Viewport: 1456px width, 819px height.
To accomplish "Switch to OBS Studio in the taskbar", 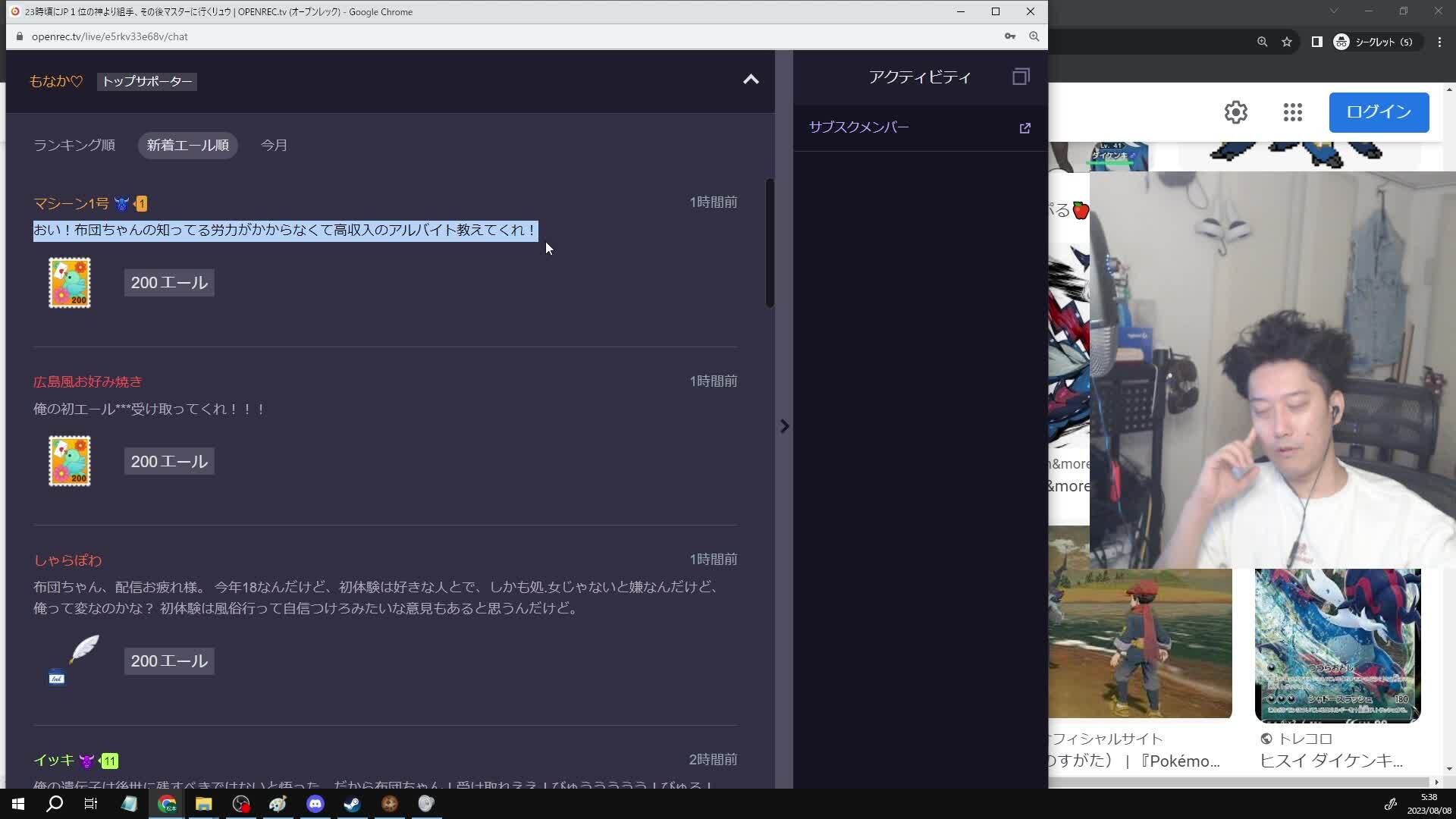I will [241, 804].
